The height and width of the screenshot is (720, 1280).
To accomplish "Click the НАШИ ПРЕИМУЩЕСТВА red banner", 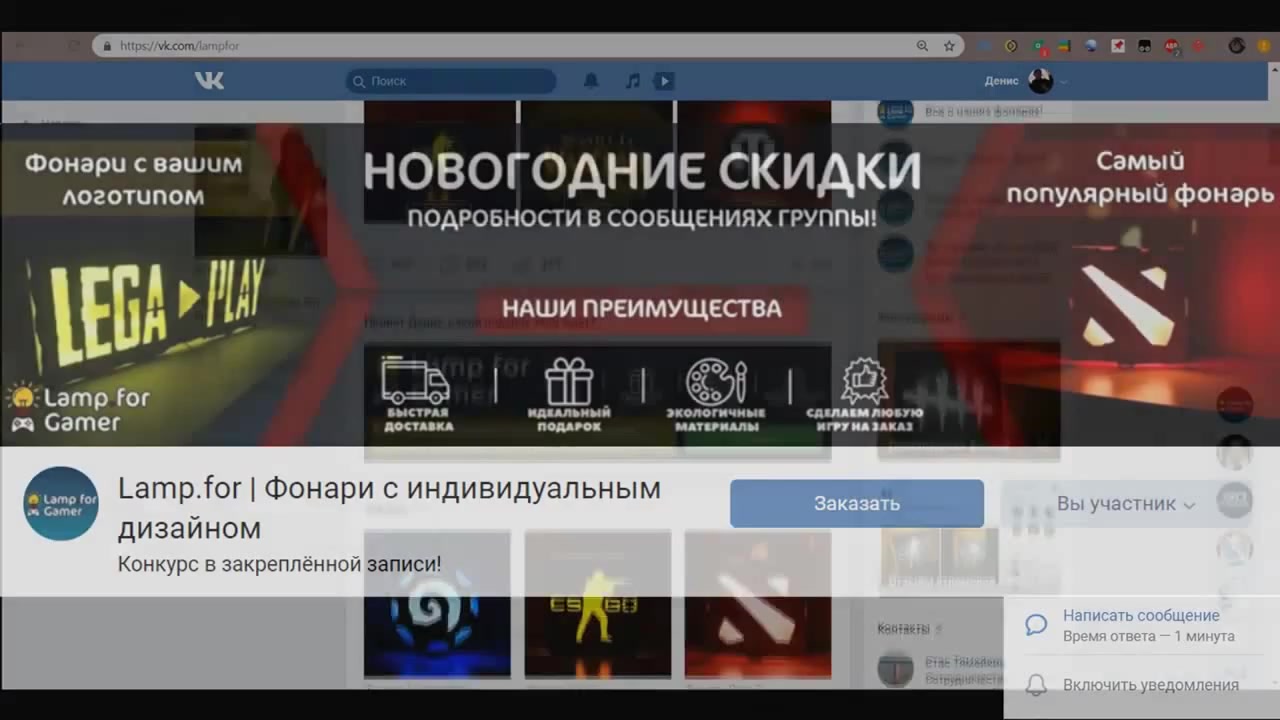I will click(x=642, y=308).
